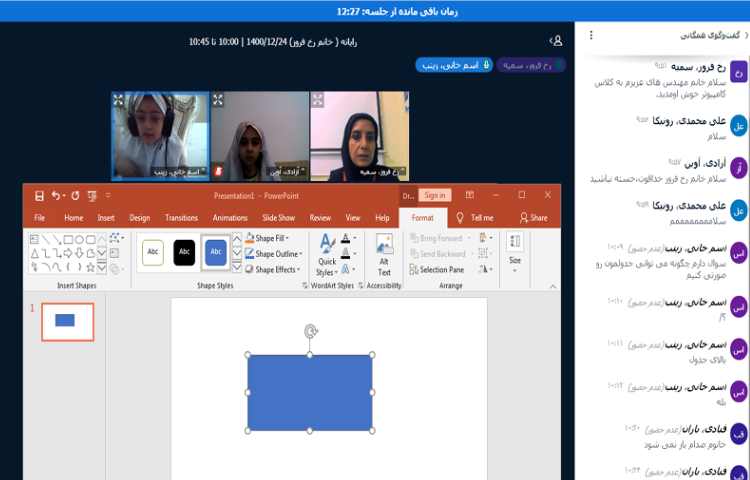Open Ribbon Display Options icon in title bar

(470, 195)
